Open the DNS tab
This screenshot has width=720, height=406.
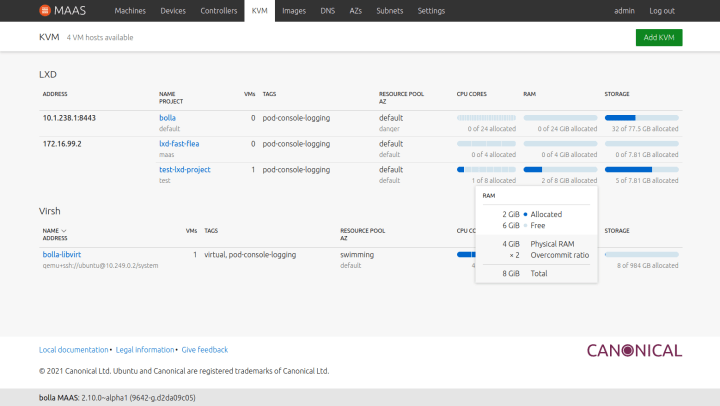coord(327,11)
